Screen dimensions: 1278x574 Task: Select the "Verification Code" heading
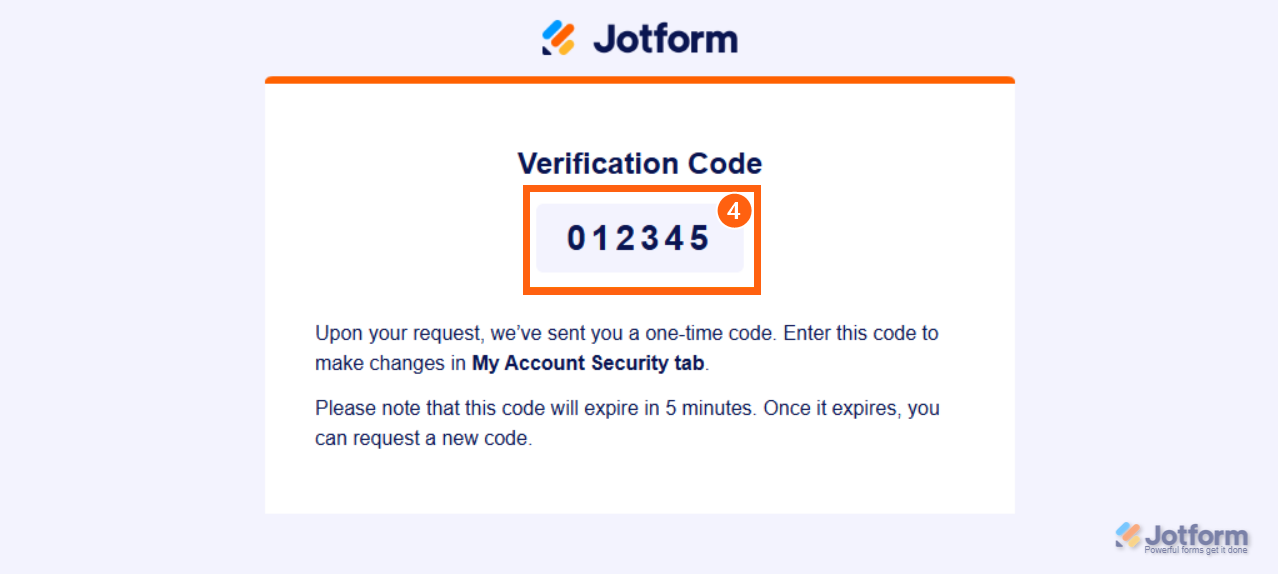point(640,164)
